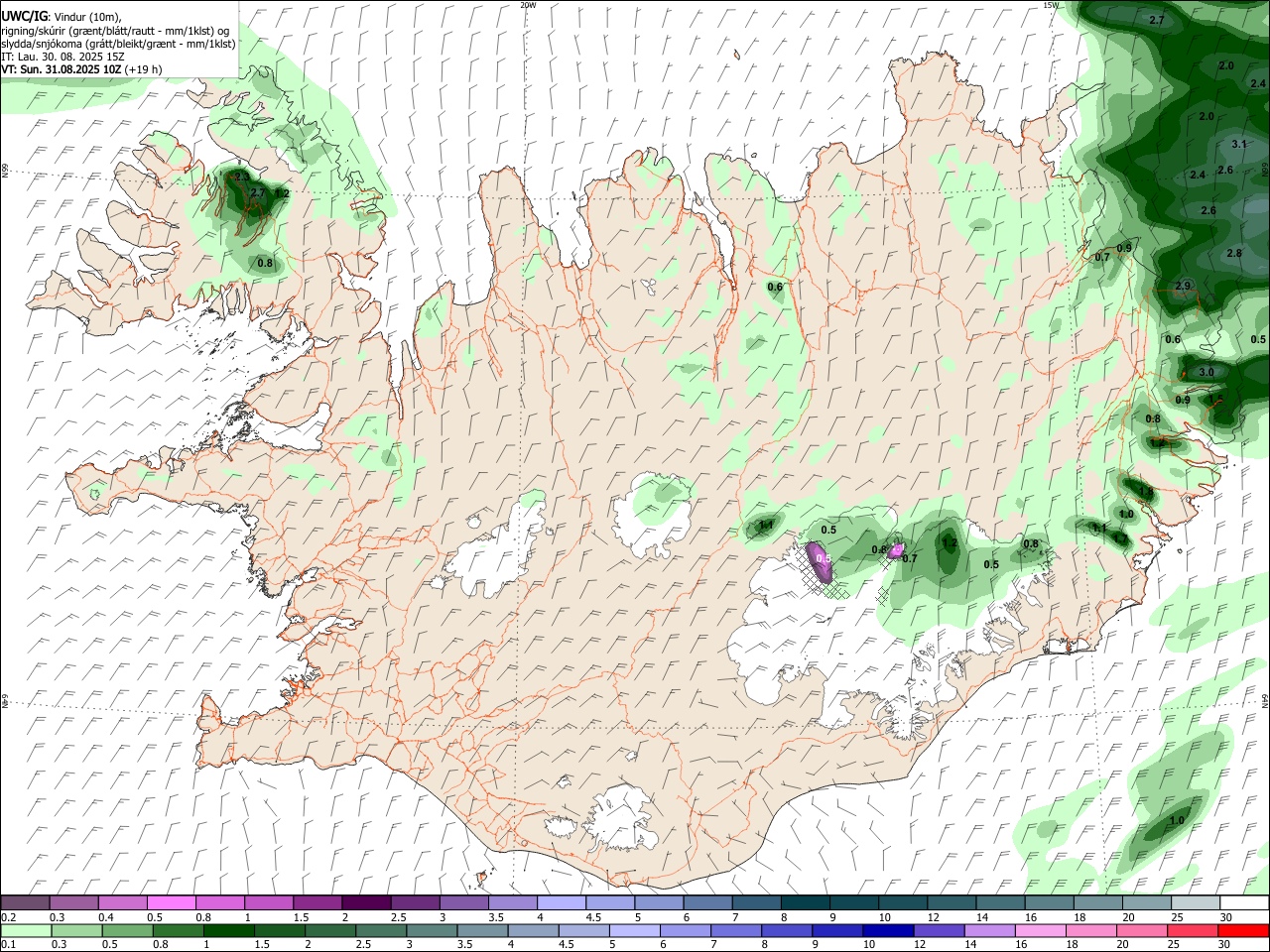The image size is (1270, 952).
Task: Pick the 0.2–0.3 swatch in the upper legend
Action: pos(25,903)
